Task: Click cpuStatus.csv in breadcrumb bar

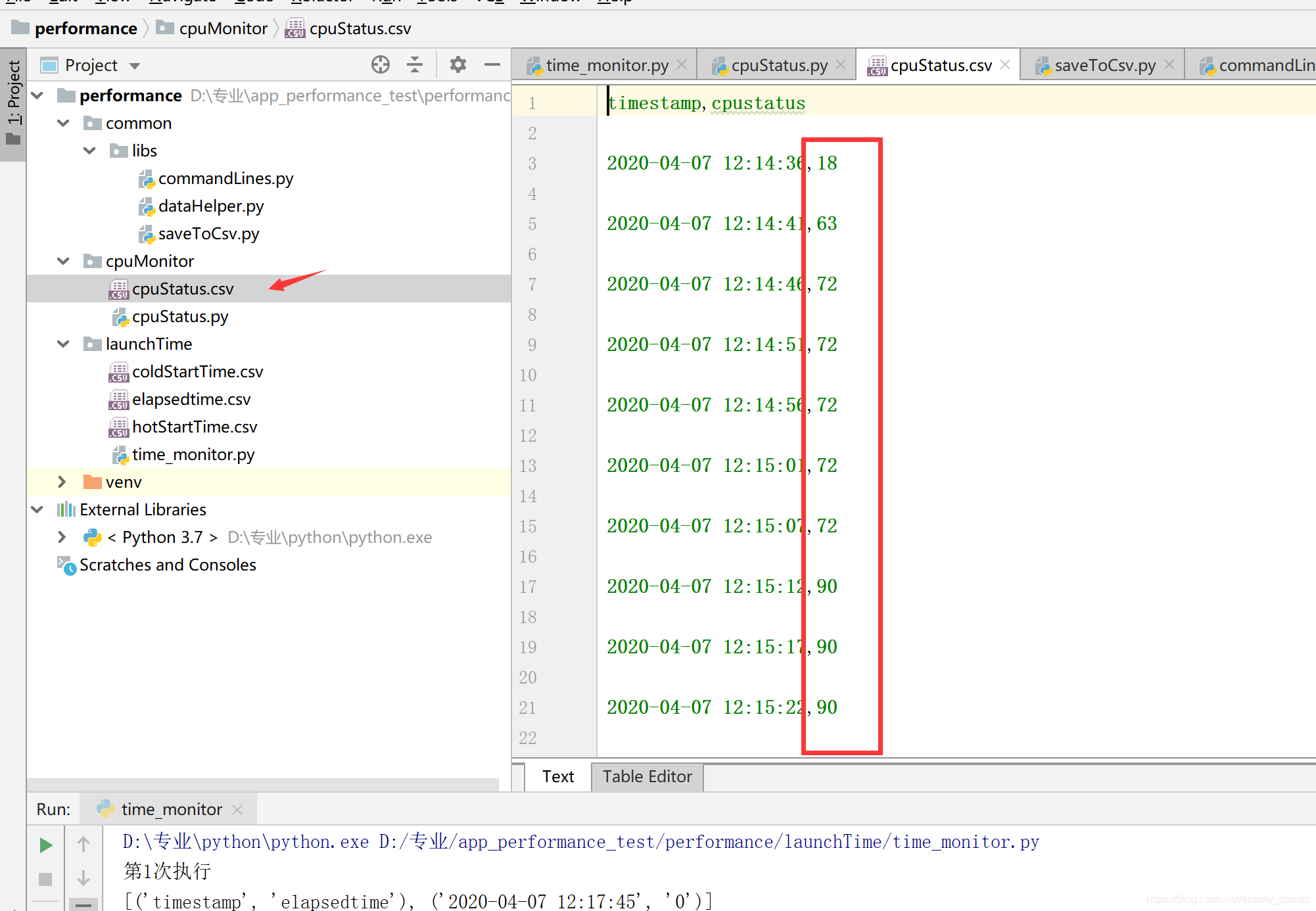Action: coord(360,29)
